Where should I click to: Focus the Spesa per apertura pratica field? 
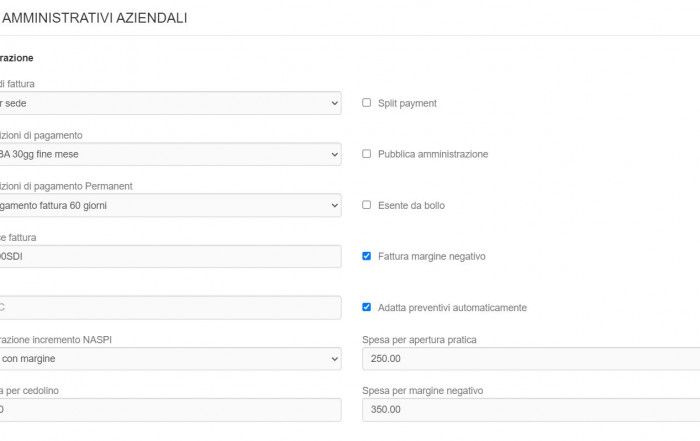[531, 358]
